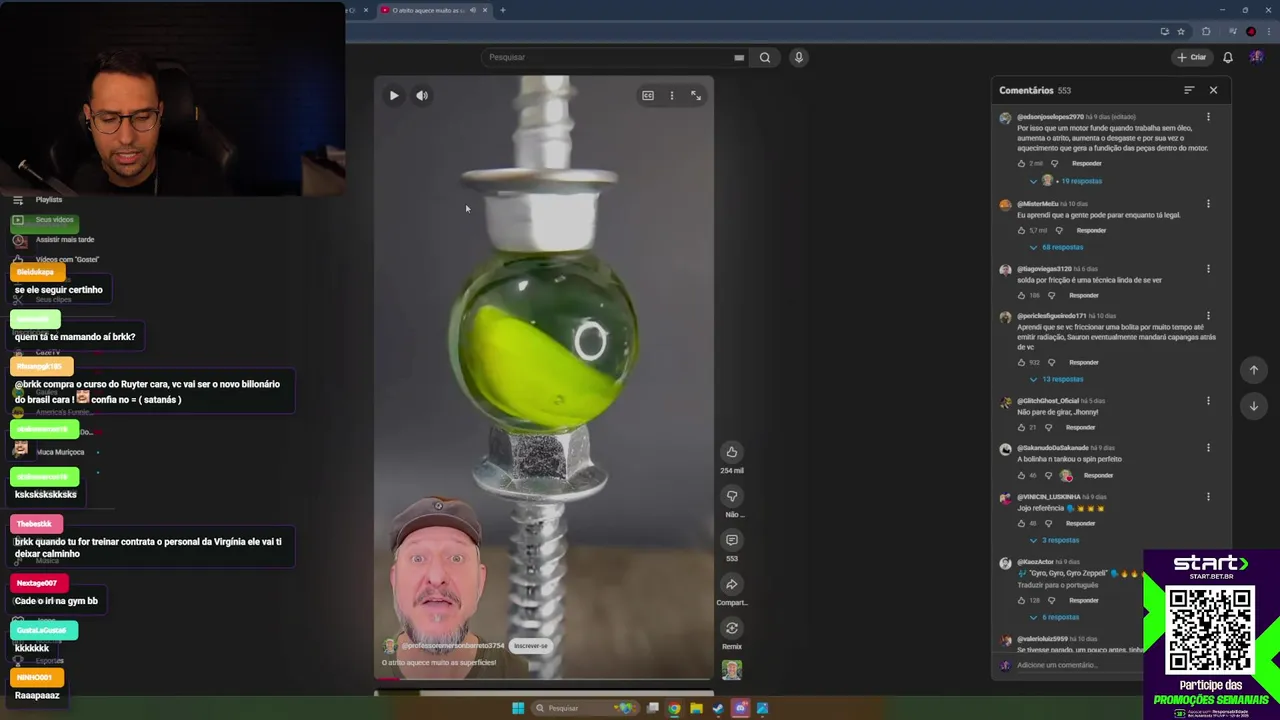Screen dimensions: 1280x720
Task: Open Windows Start menu
Action: pyautogui.click(x=518, y=708)
